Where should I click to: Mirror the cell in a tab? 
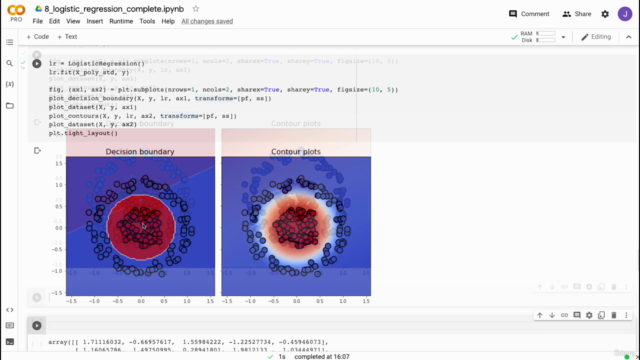601,315
